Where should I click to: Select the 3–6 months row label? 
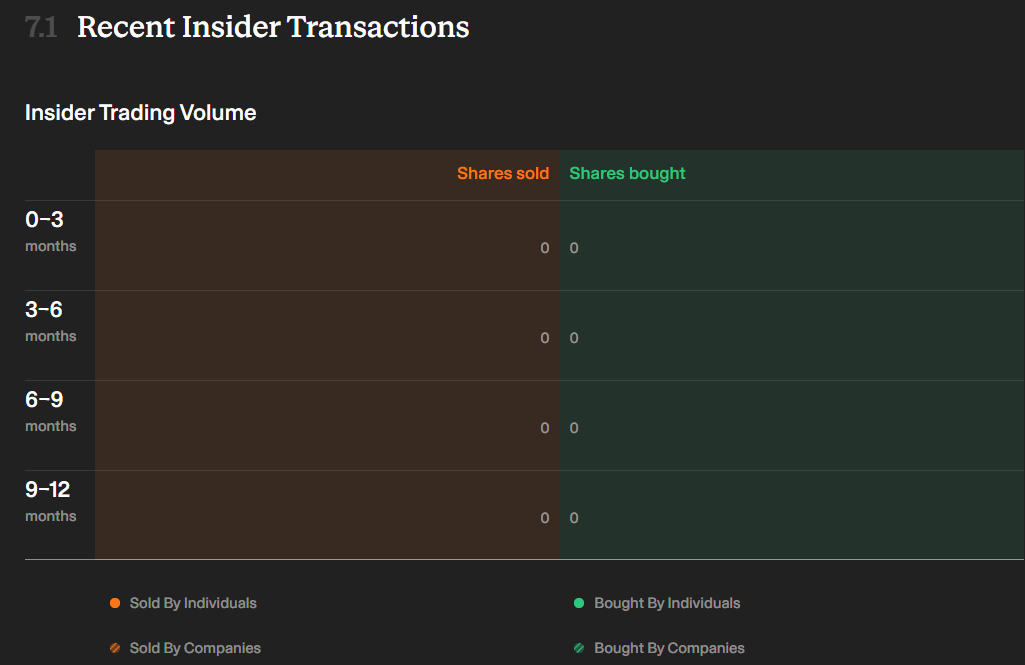50,321
